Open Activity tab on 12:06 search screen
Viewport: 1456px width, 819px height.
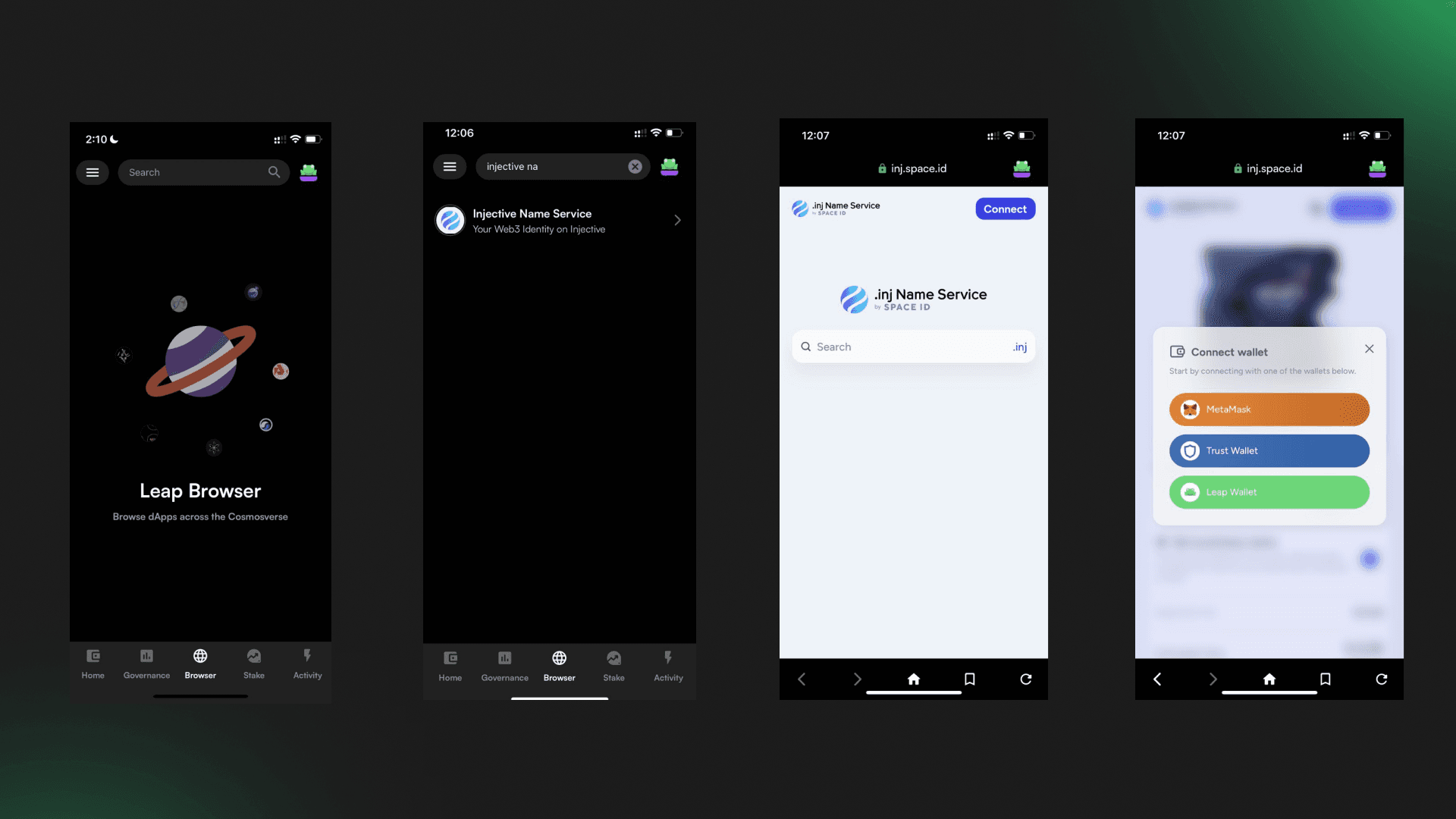click(x=668, y=666)
